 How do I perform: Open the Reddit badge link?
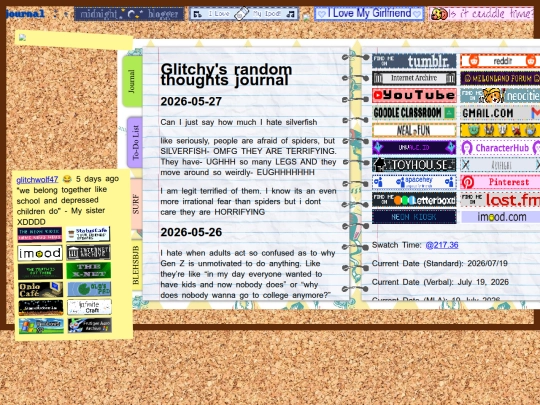(500, 61)
